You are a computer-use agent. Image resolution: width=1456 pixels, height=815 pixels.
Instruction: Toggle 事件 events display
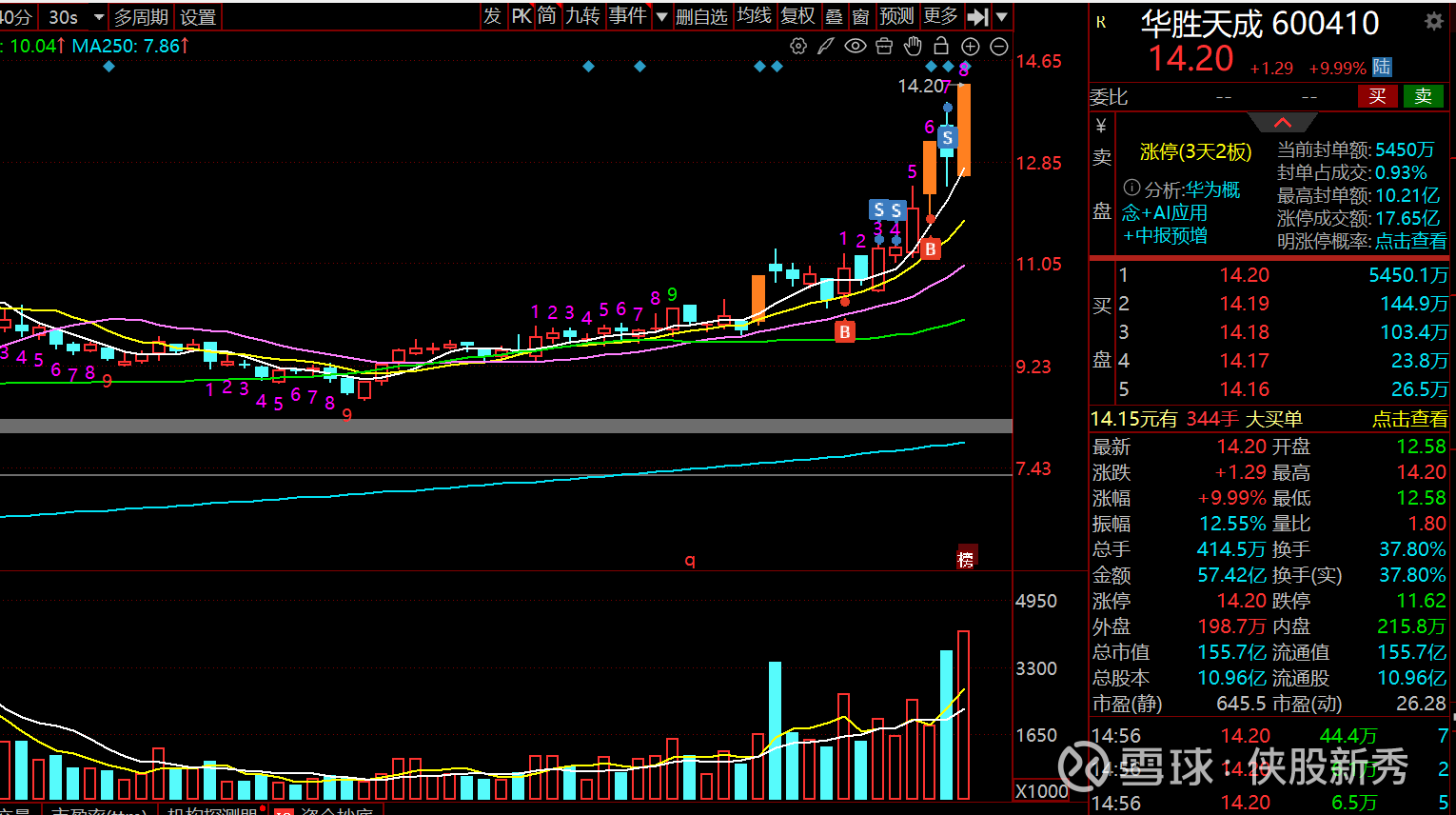coord(627,16)
